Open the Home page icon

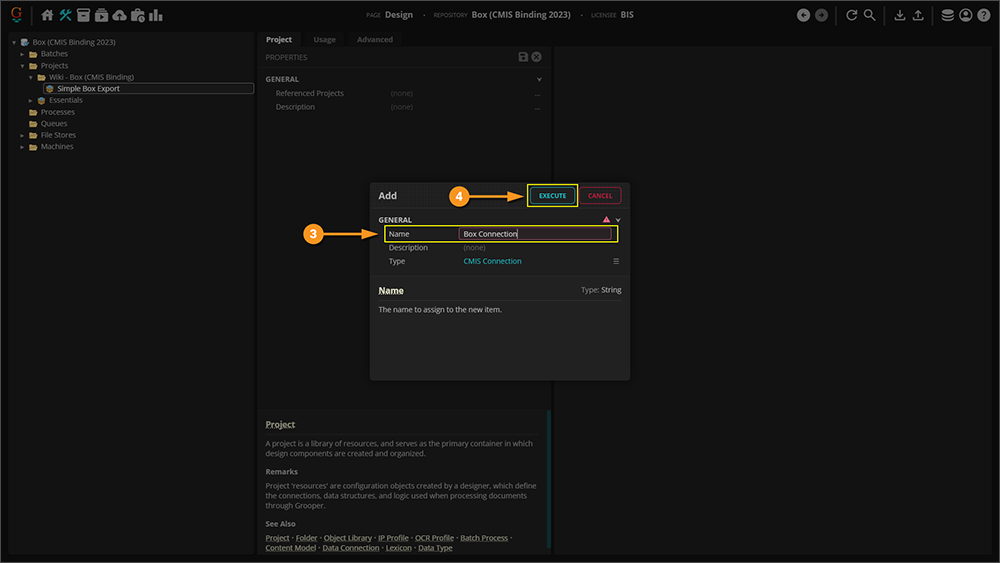tap(47, 15)
